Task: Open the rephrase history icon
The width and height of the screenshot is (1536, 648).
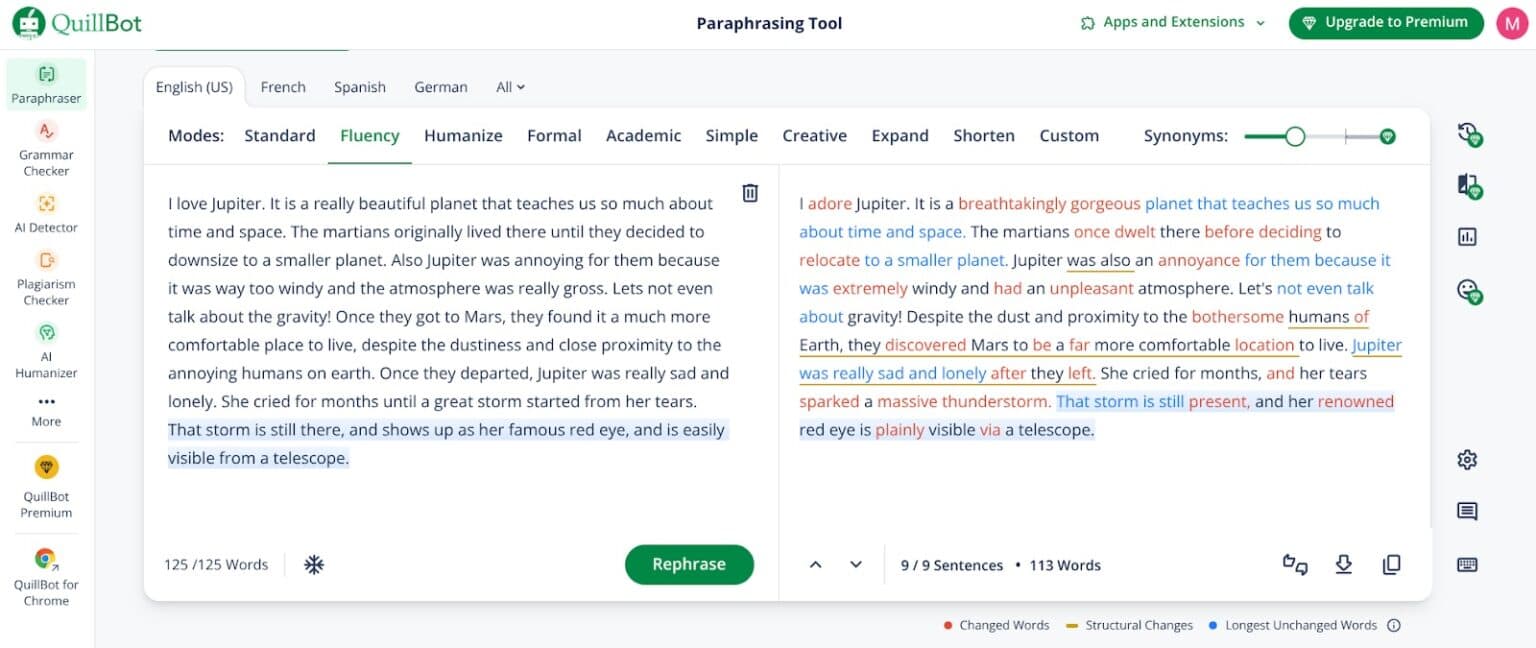Action: point(1470,135)
